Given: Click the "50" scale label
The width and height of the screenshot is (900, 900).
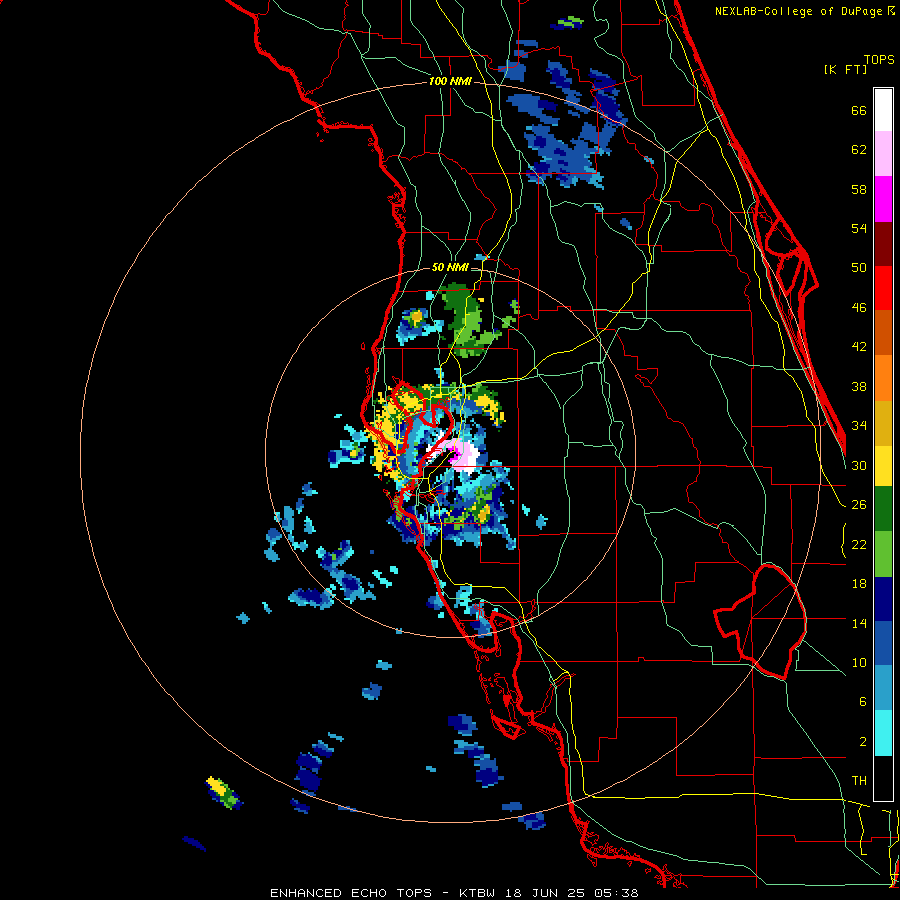Looking at the screenshot, I should tap(859, 268).
